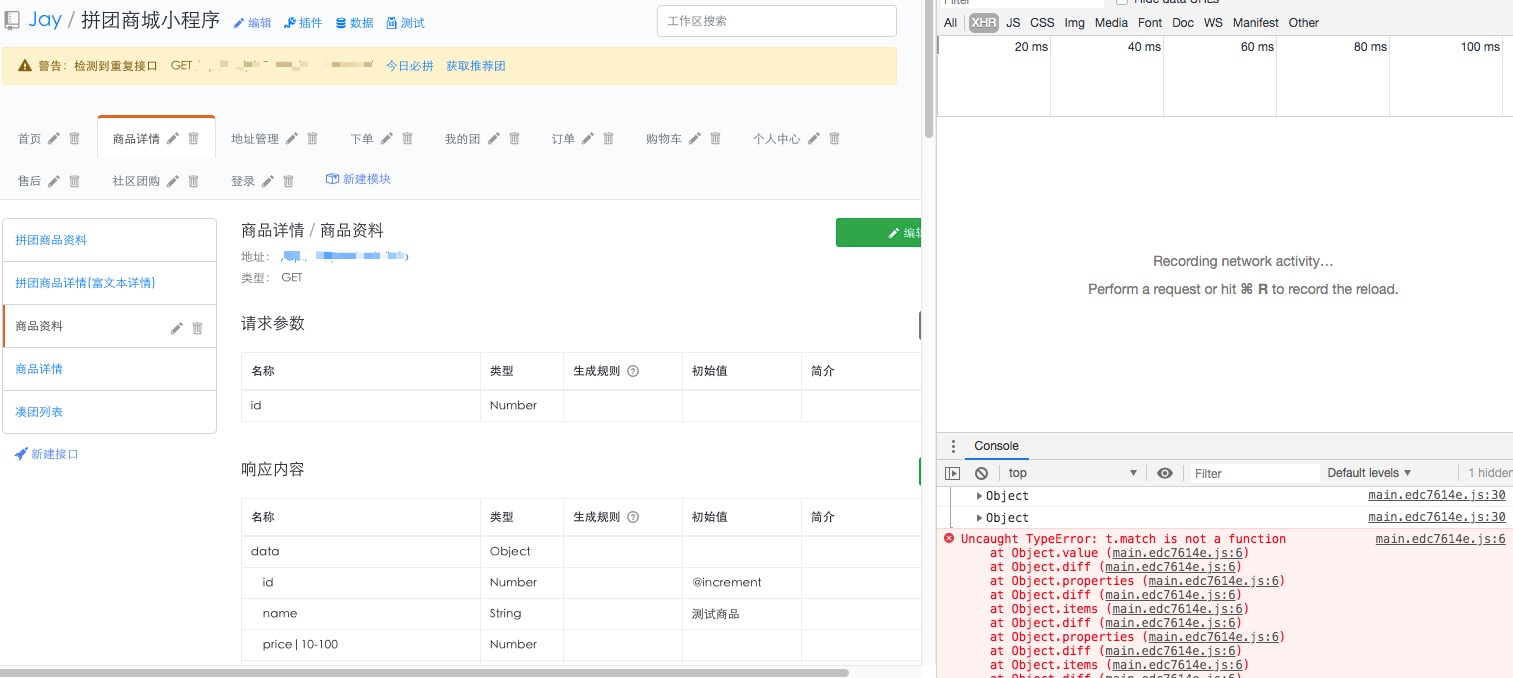Clear the console with the ban icon

pos(981,473)
